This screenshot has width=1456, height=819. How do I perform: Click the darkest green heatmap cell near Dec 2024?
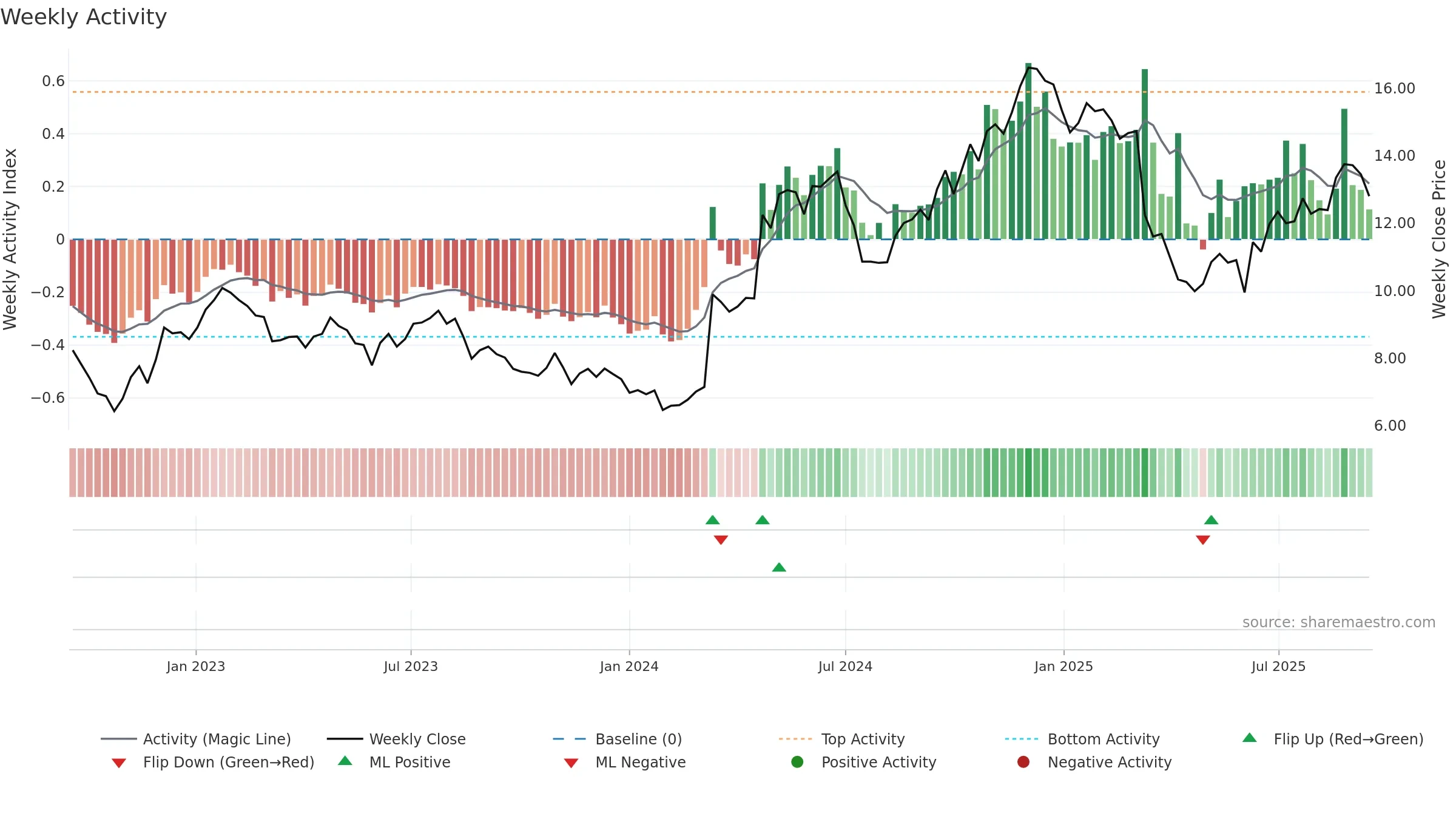coord(1028,473)
